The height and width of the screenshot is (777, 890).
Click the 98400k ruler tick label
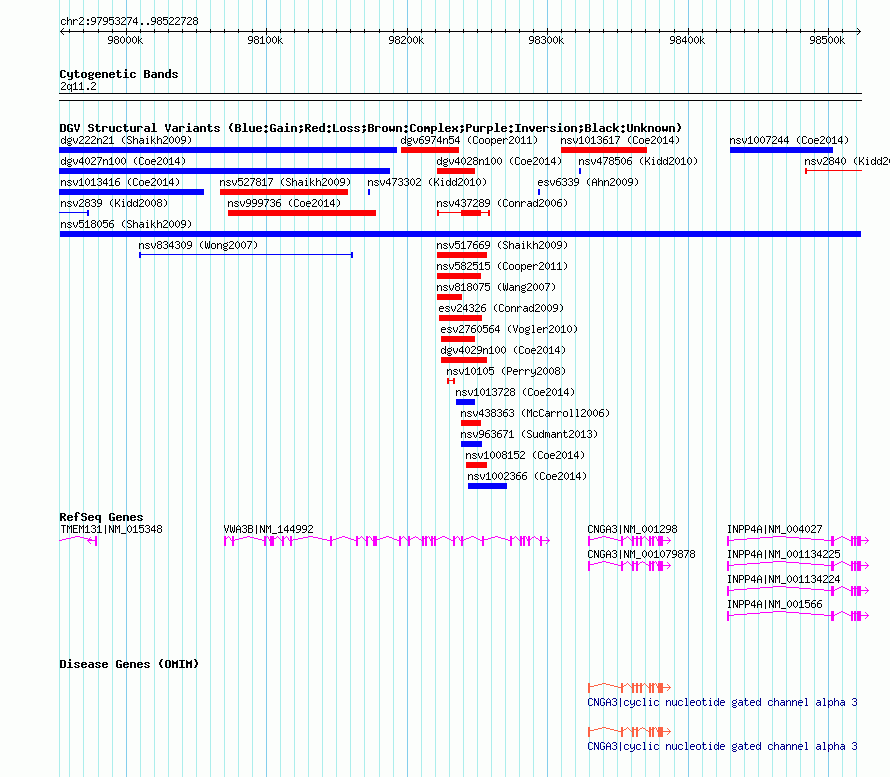click(687, 40)
